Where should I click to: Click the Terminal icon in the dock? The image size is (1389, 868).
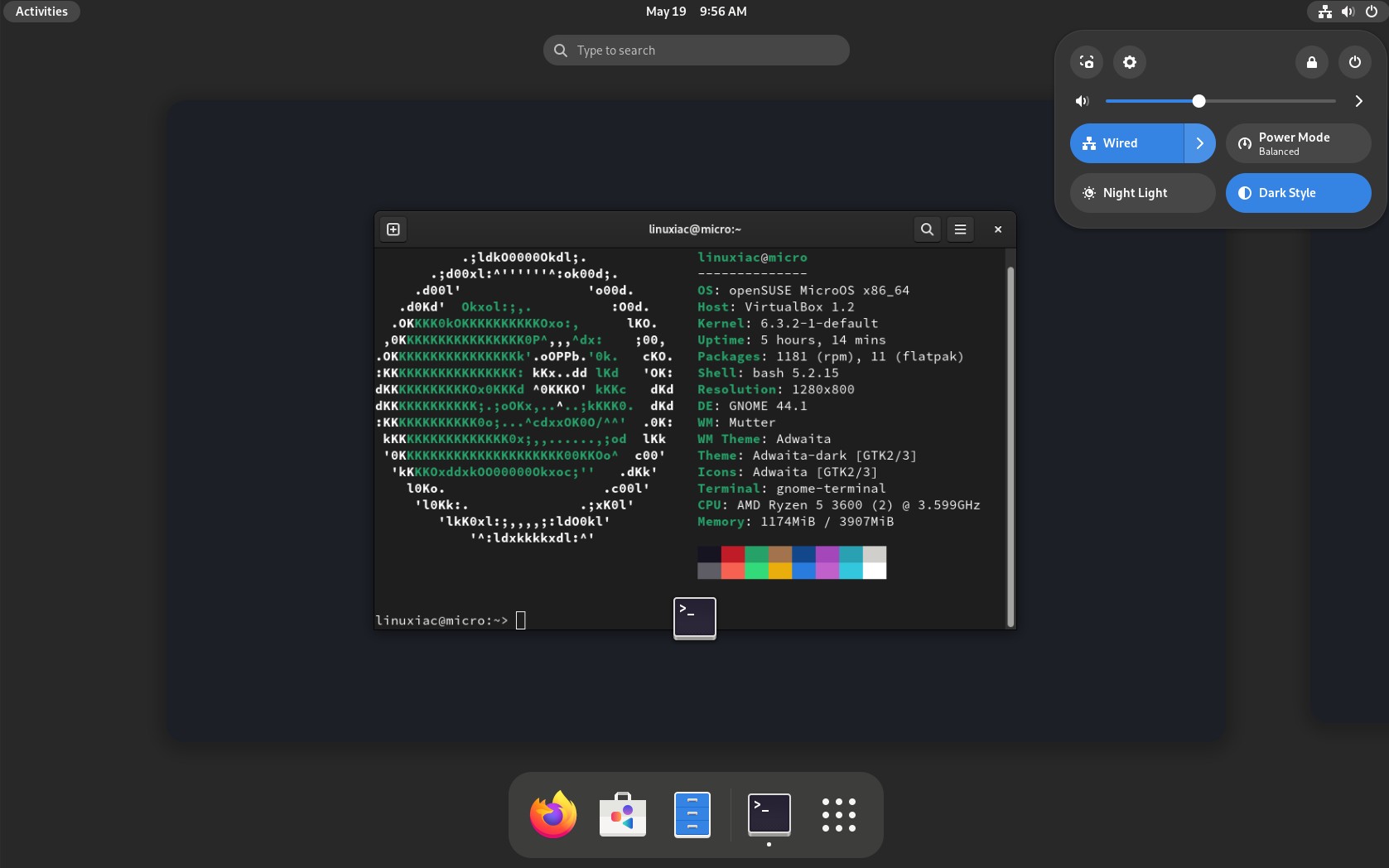(769, 815)
